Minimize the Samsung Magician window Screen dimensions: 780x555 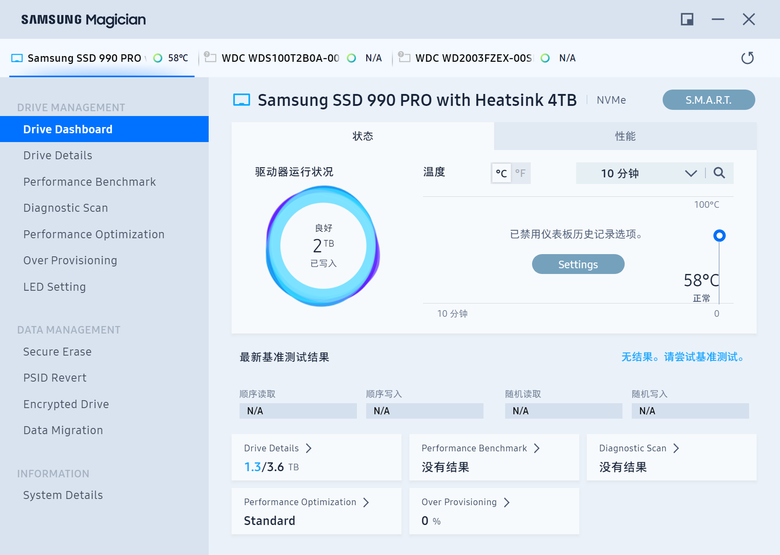[x=718, y=19]
